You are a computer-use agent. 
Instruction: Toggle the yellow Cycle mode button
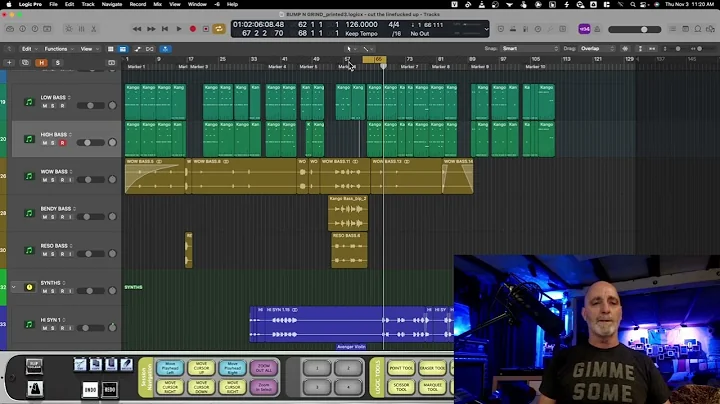pos(219,29)
